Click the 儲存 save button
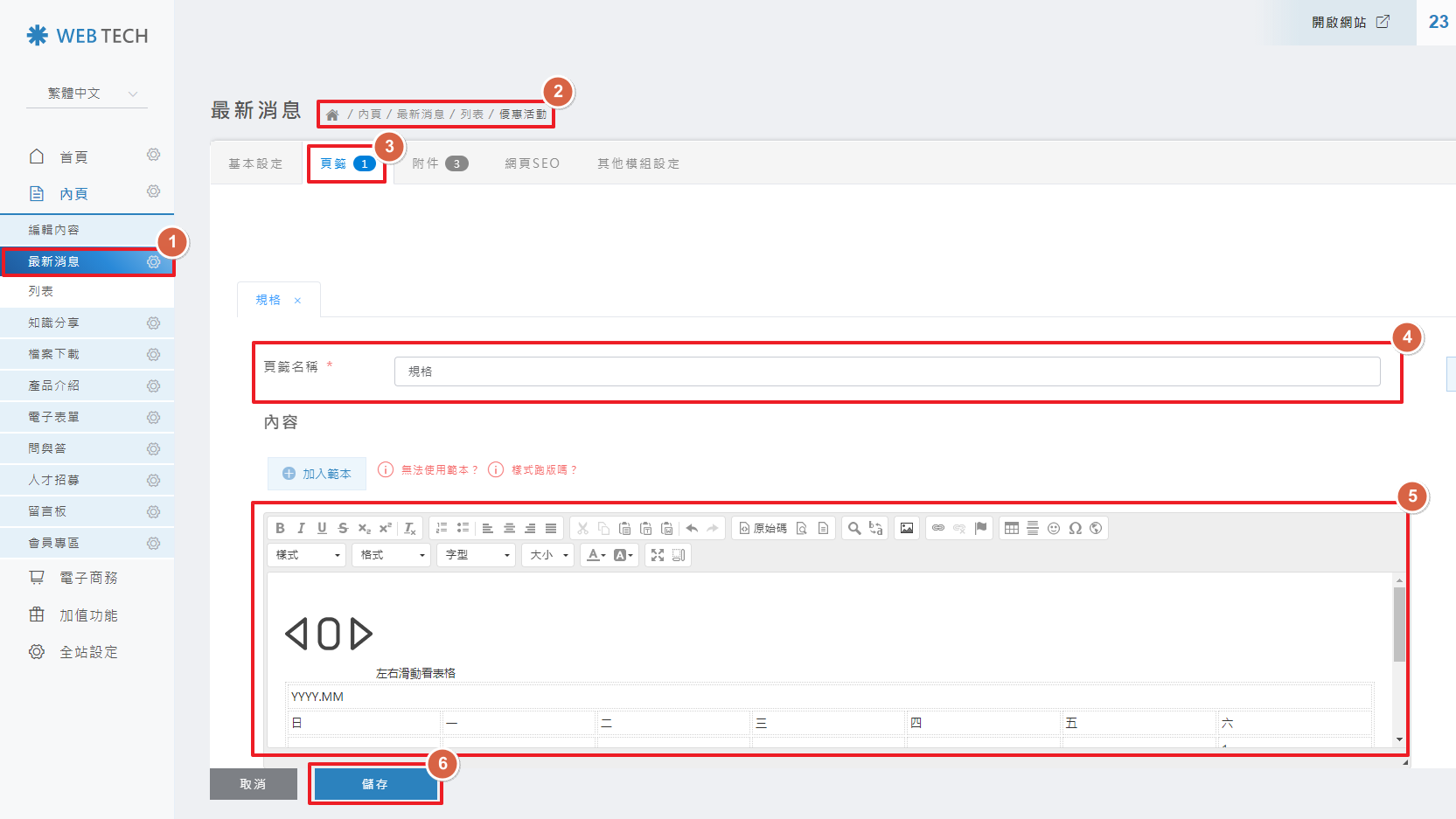The width and height of the screenshot is (1456, 819). click(x=375, y=784)
